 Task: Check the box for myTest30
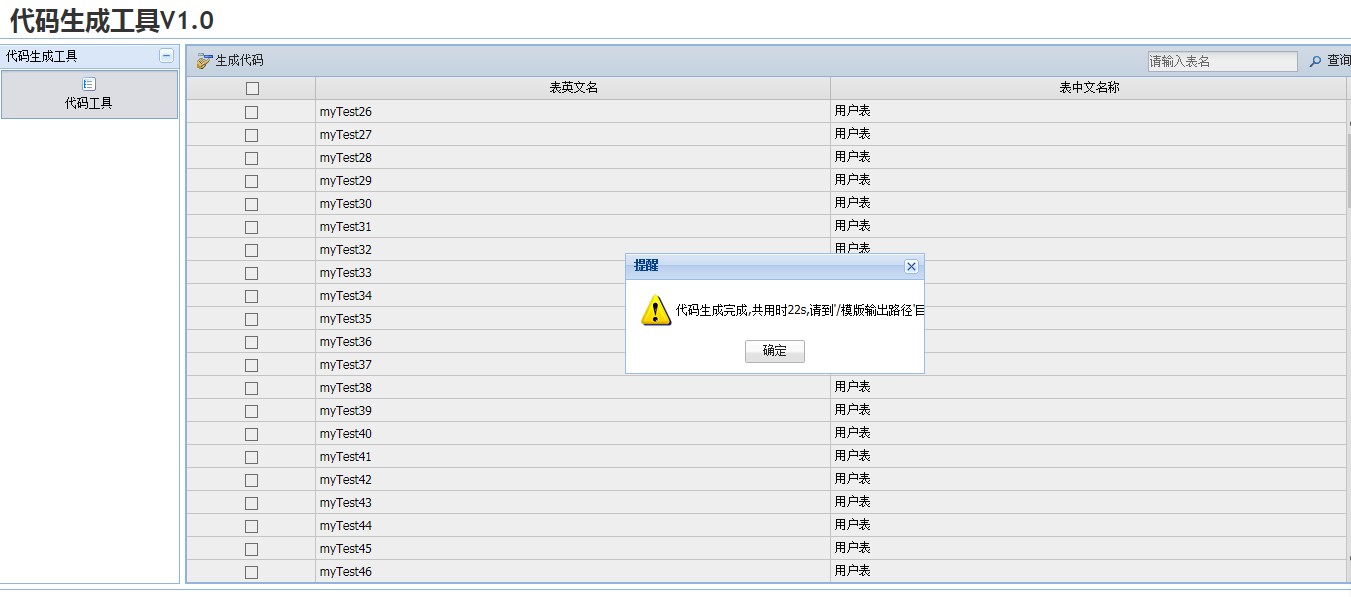252,204
